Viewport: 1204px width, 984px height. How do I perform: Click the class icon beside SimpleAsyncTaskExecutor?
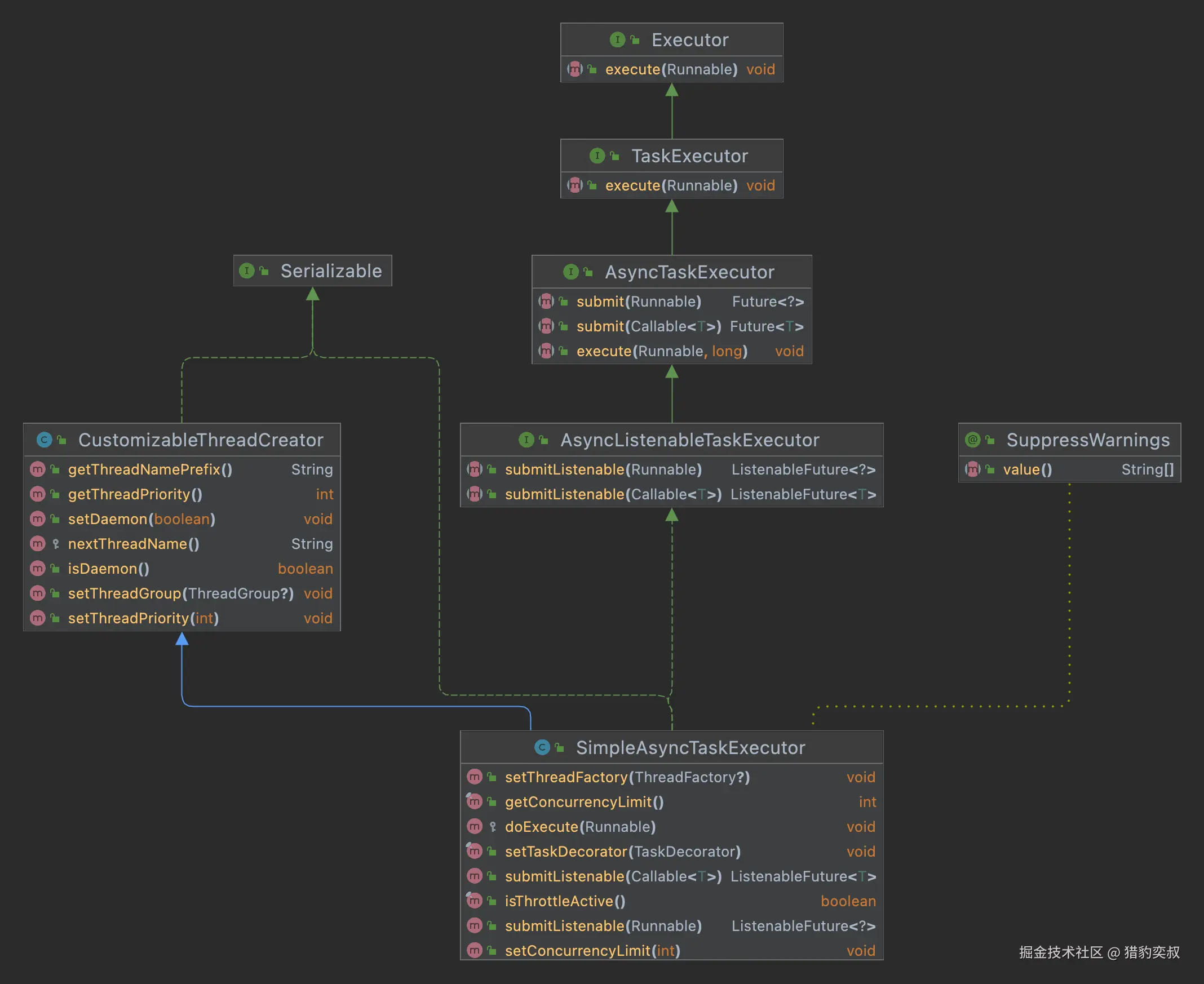pos(542,748)
